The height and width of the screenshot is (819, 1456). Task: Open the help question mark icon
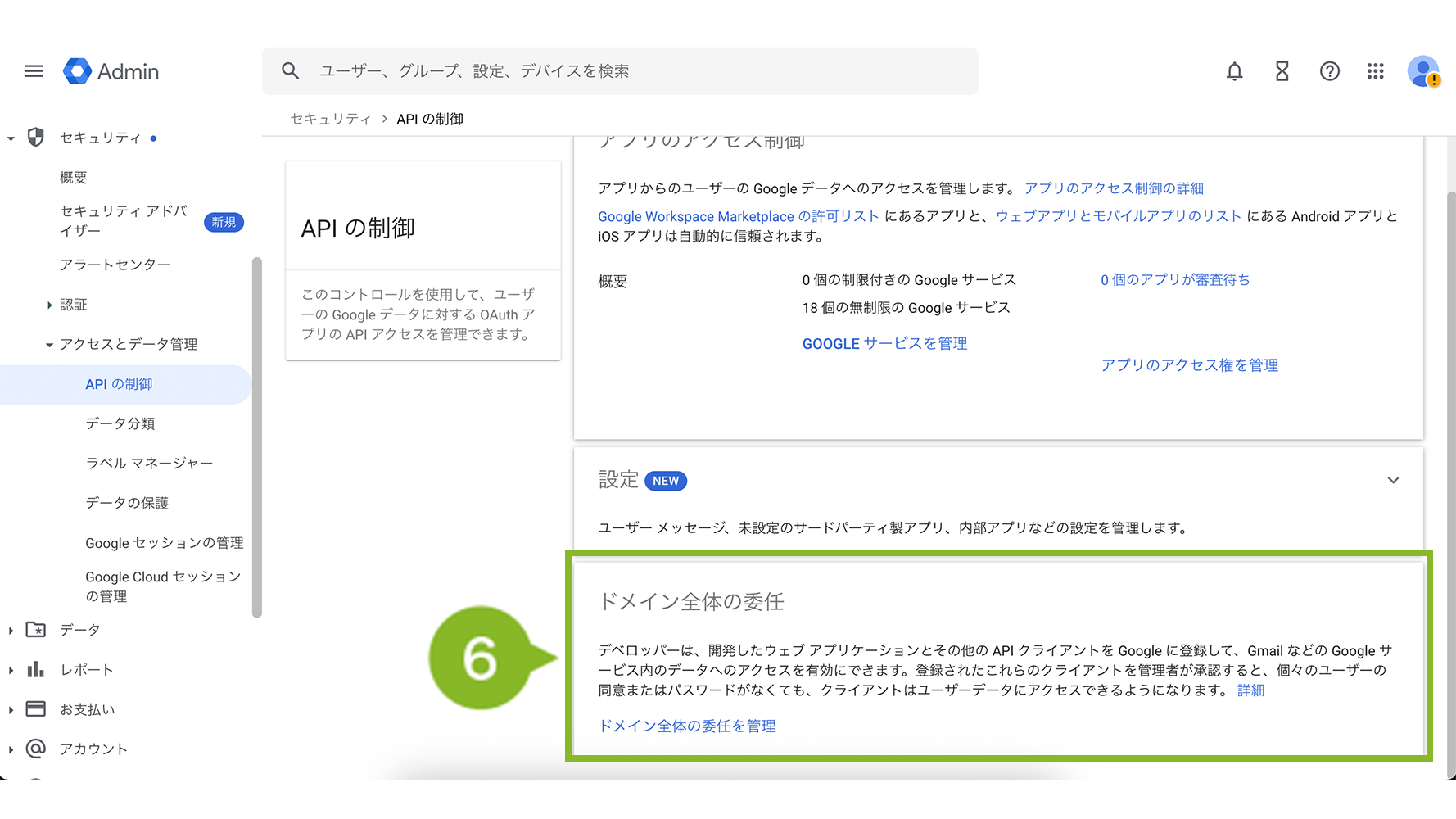pos(1329,71)
